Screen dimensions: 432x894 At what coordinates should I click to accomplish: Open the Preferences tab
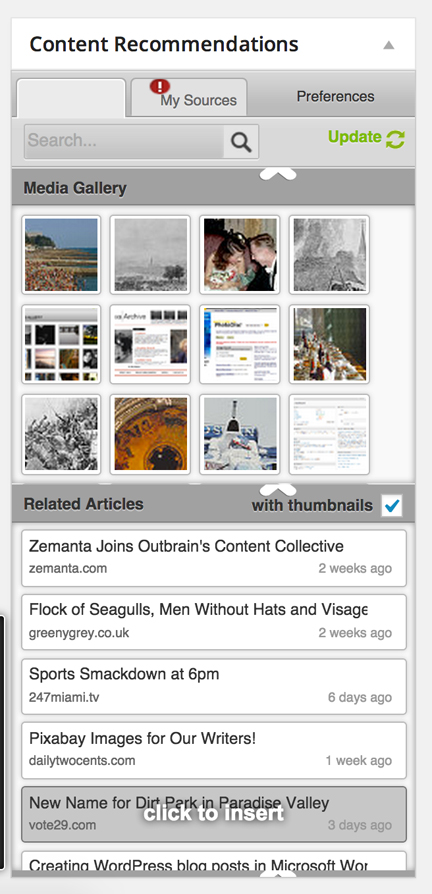(336, 96)
